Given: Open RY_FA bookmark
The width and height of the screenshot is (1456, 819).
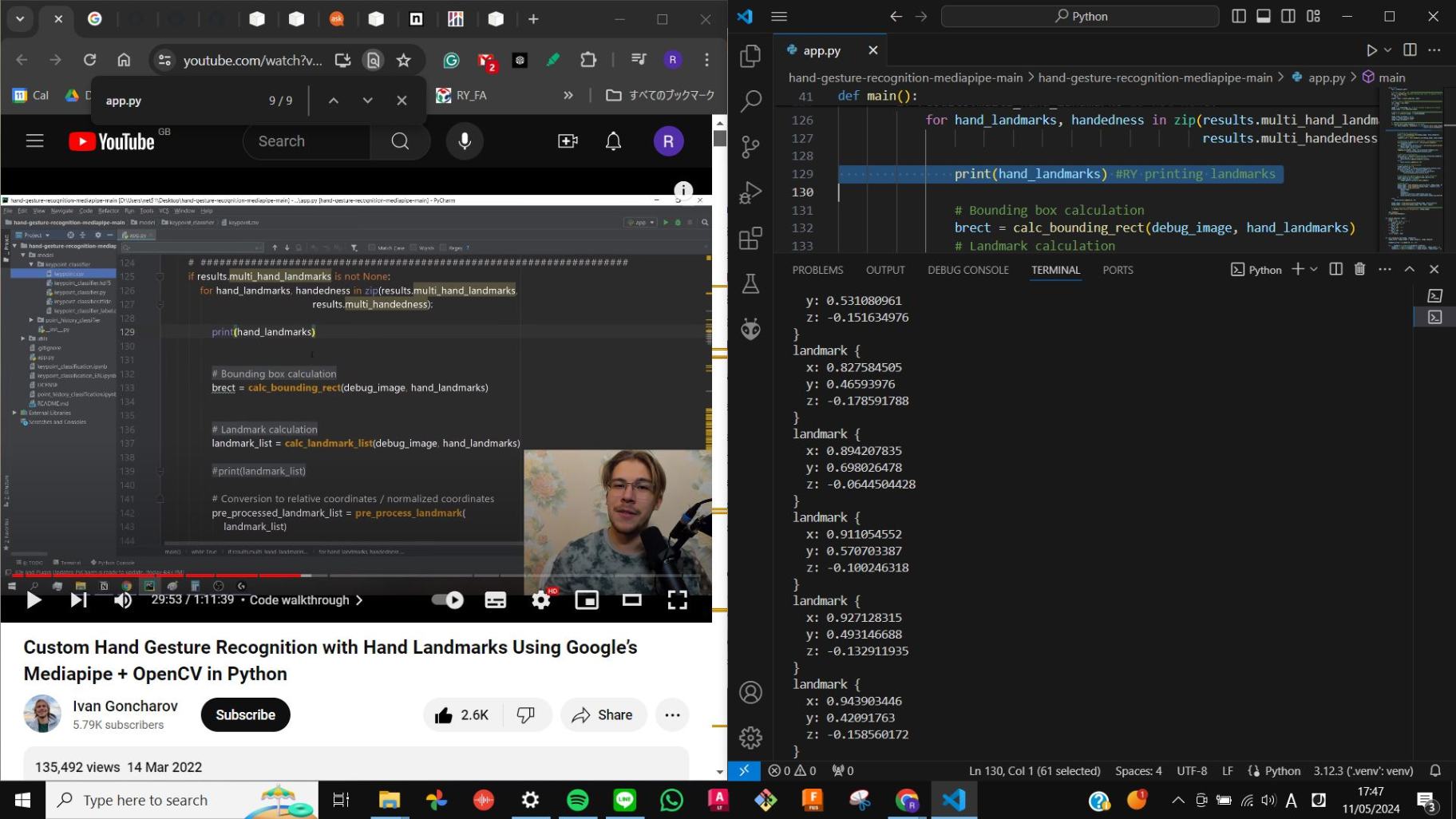Looking at the screenshot, I should click(461, 95).
